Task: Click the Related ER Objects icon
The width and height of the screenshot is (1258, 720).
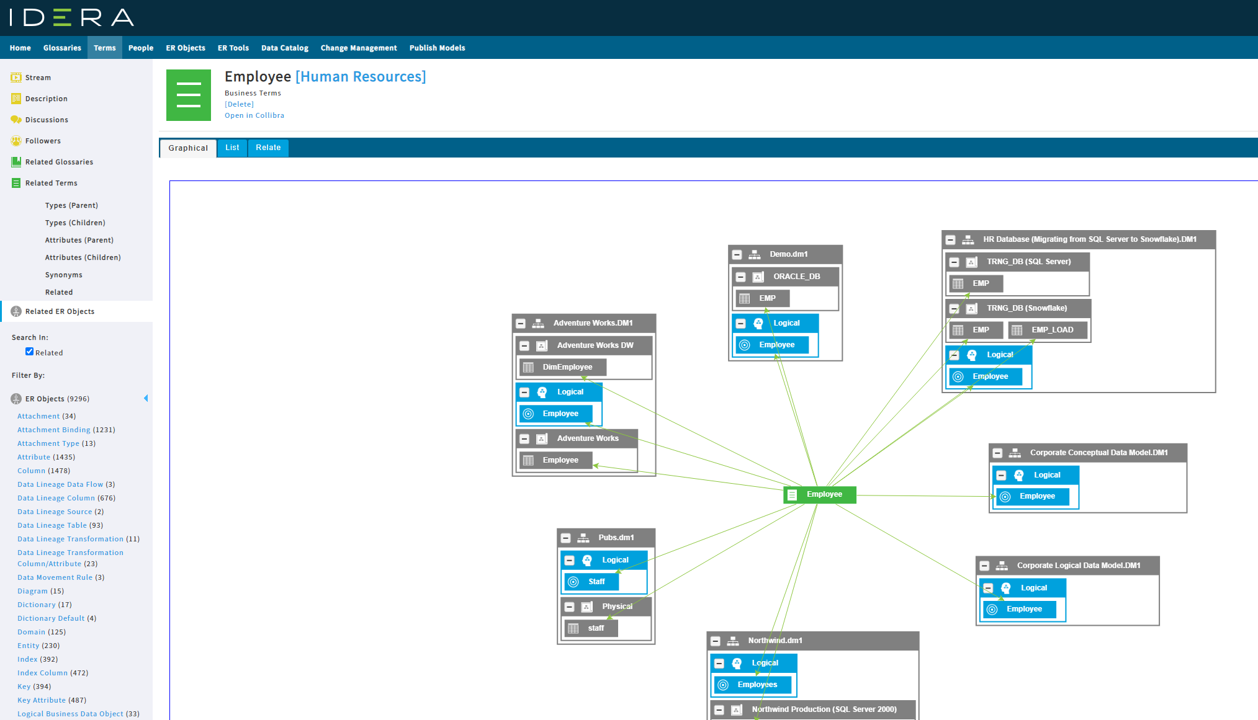Action: (16, 311)
